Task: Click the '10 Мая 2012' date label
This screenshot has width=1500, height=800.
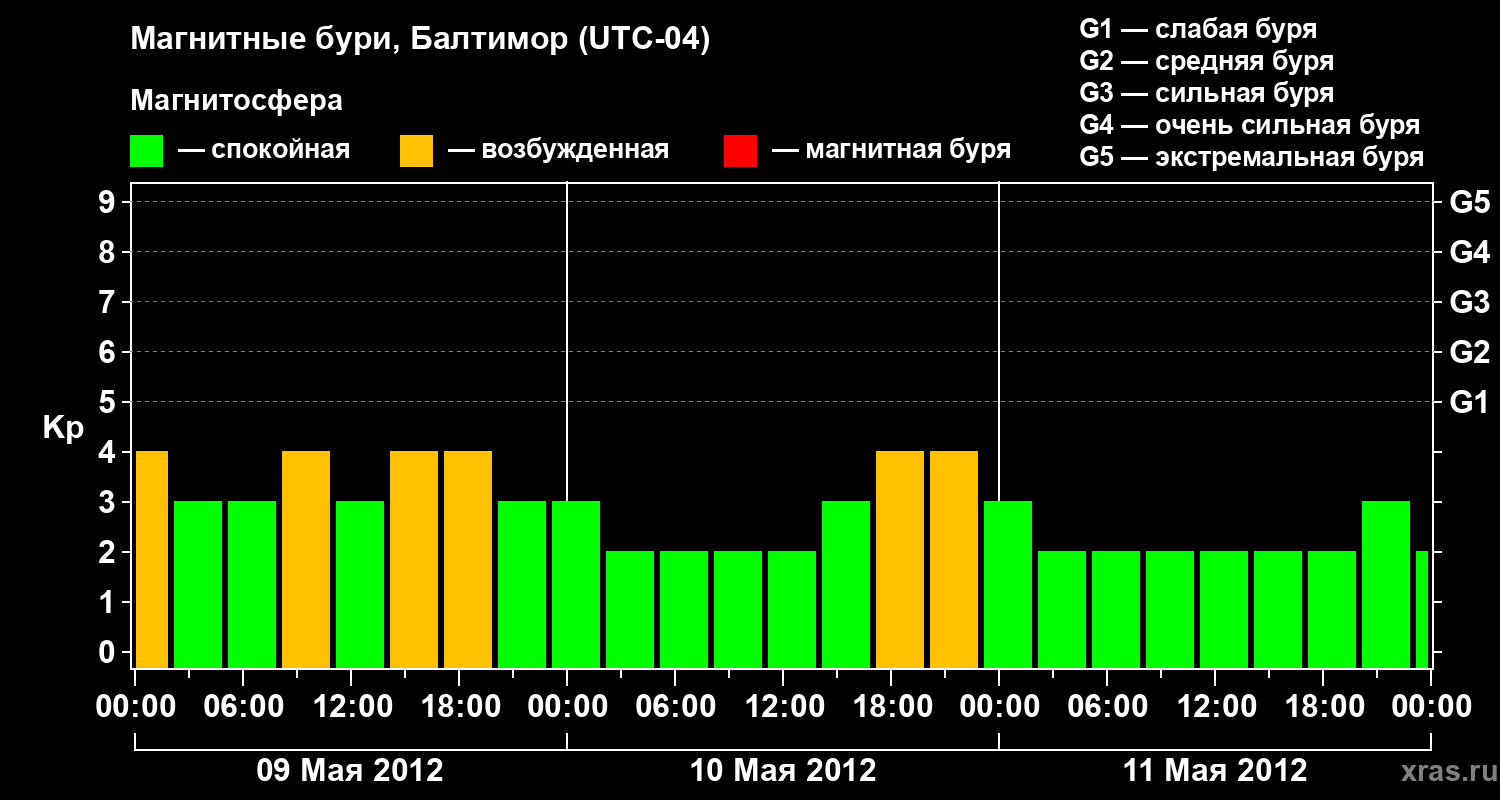Action: click(783, 771)
